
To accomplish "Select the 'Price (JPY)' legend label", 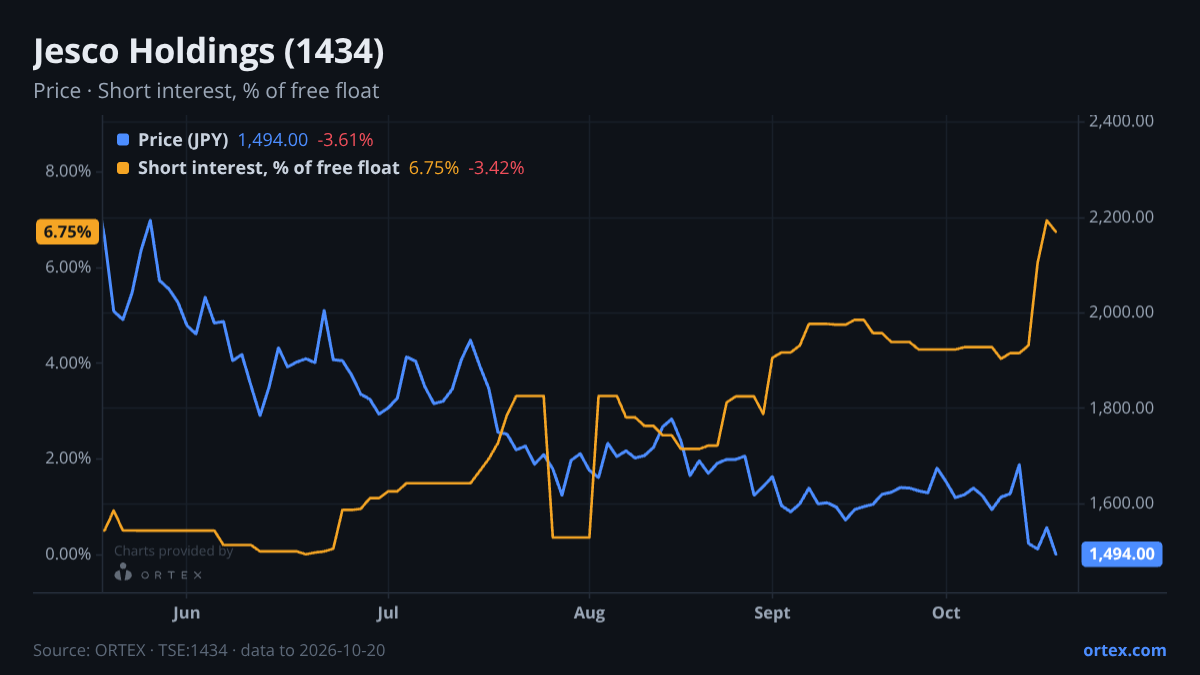I will pyautogui.click(x=183, y=140).
